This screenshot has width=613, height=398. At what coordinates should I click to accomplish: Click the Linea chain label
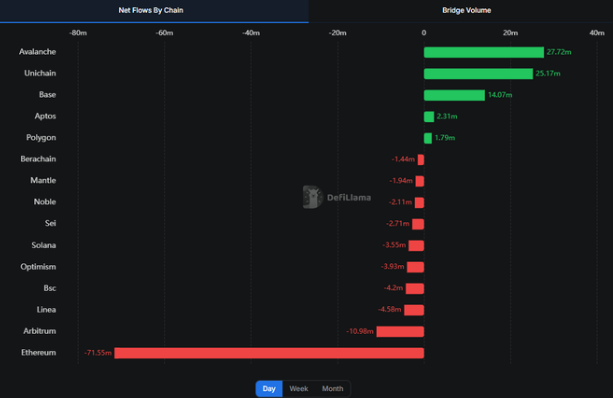pyautogui.click(x=46, y=310)
